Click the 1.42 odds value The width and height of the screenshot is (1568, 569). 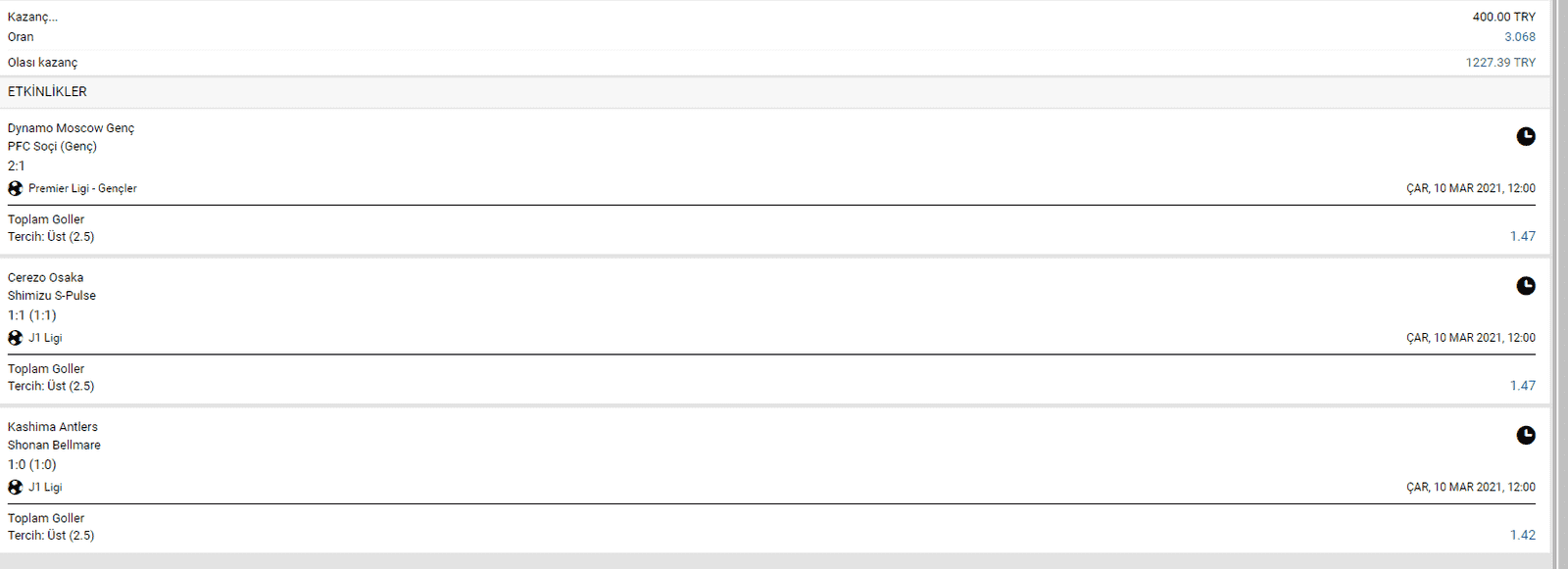(x=1523, y=535)
